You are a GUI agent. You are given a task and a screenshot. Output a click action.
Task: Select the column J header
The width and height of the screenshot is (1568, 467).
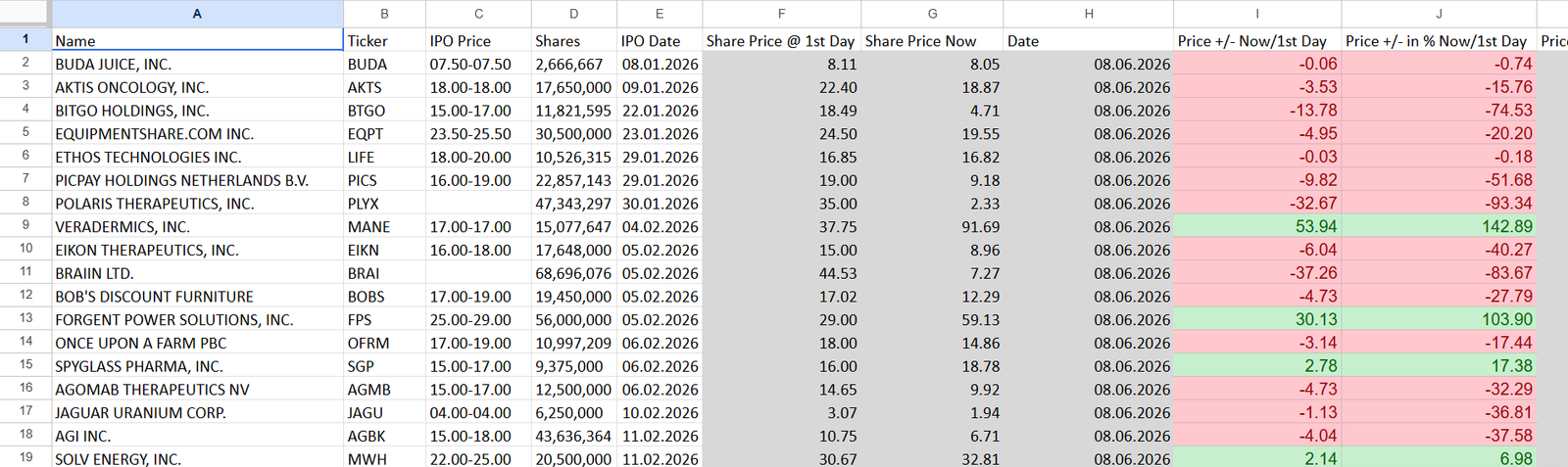point(1439,14)
